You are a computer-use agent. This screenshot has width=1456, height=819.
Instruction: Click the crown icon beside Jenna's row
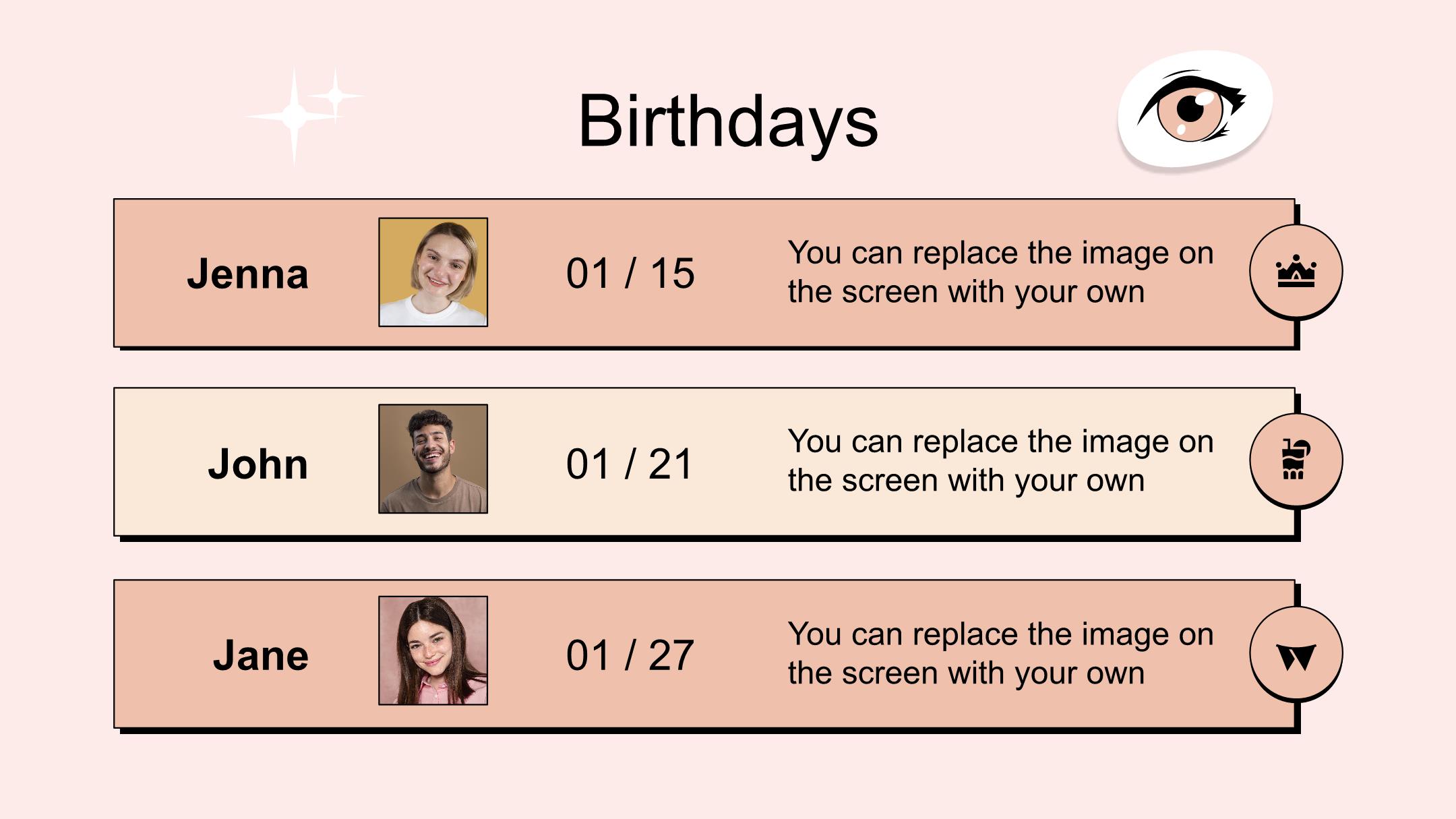[1296, 272]
